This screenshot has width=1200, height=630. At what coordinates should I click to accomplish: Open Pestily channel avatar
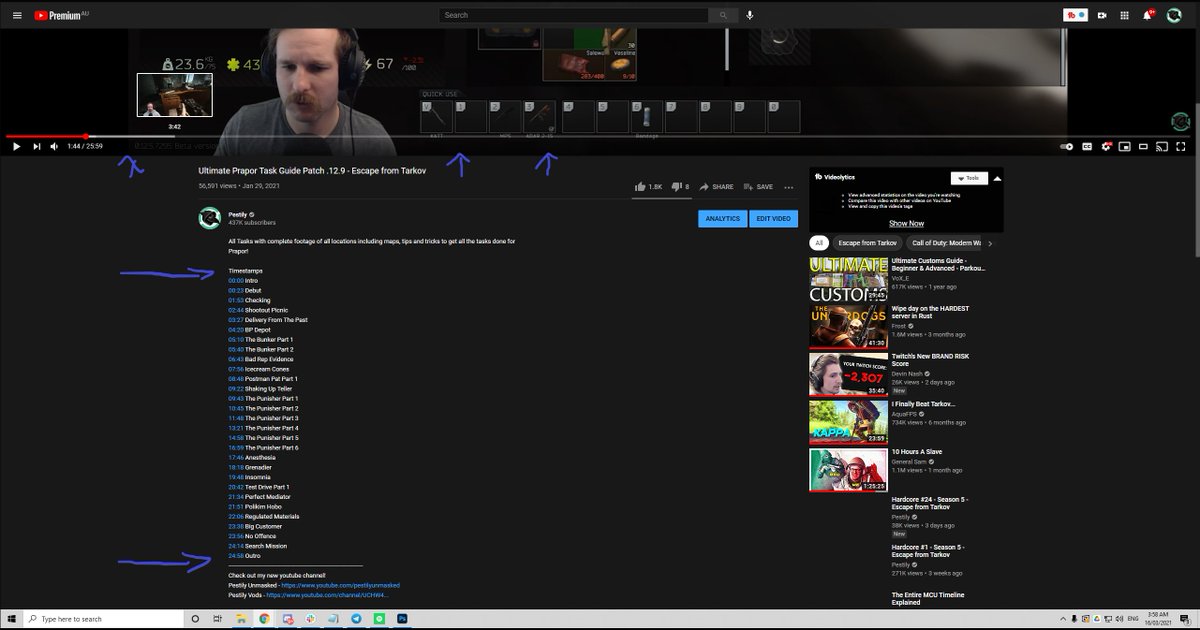tap(209, 218)
